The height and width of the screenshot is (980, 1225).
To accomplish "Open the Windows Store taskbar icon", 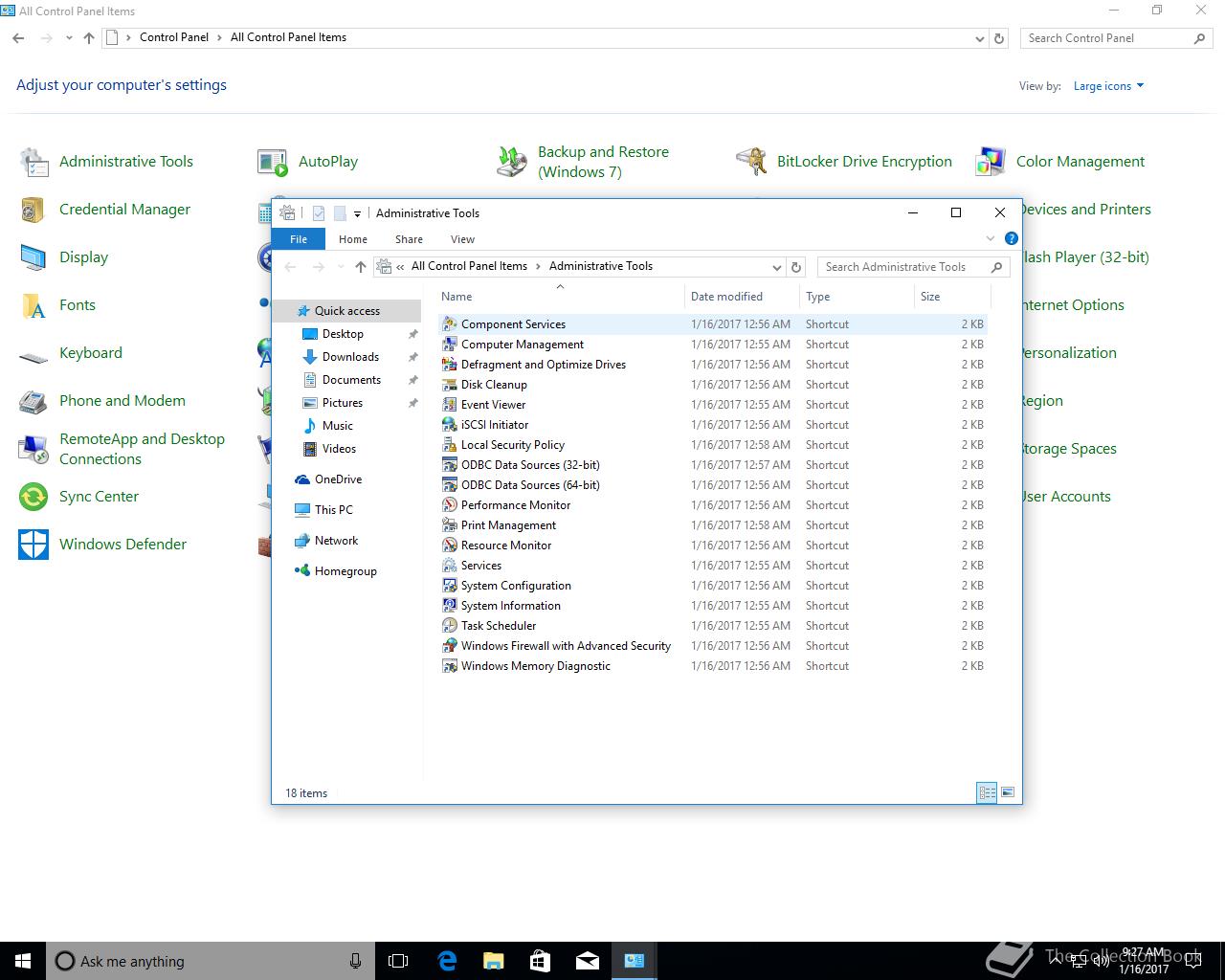I will click(541, 961).
